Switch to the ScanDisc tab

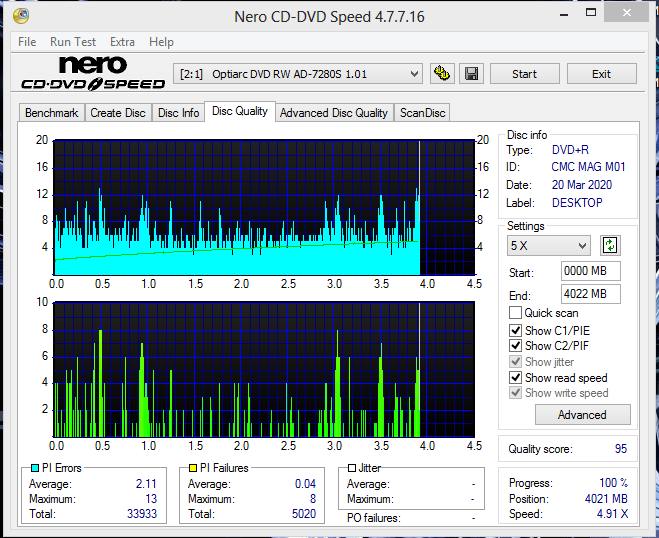pos(422,113)
